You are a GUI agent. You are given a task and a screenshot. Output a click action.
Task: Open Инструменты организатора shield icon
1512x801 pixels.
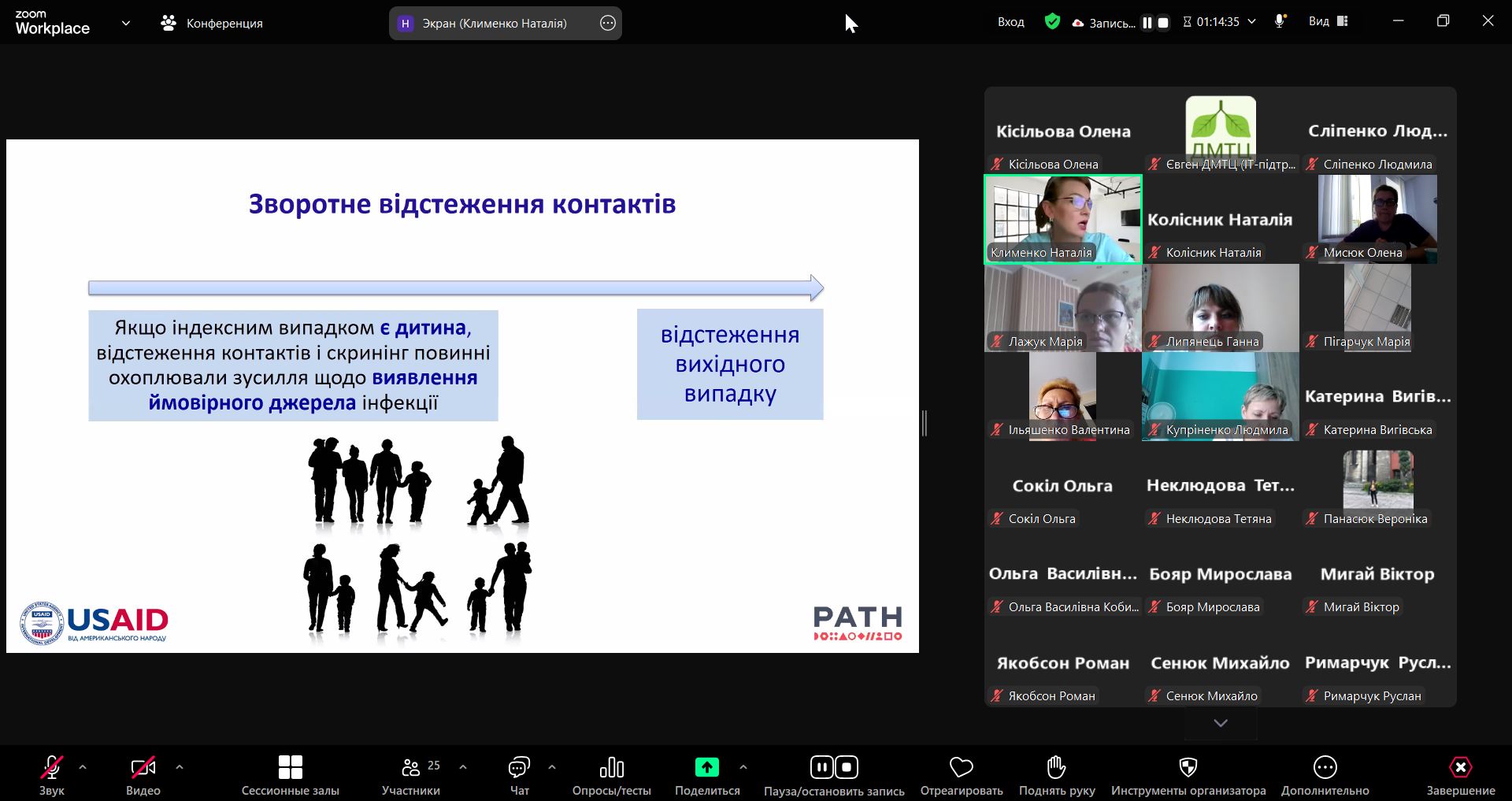point(1188,767)
